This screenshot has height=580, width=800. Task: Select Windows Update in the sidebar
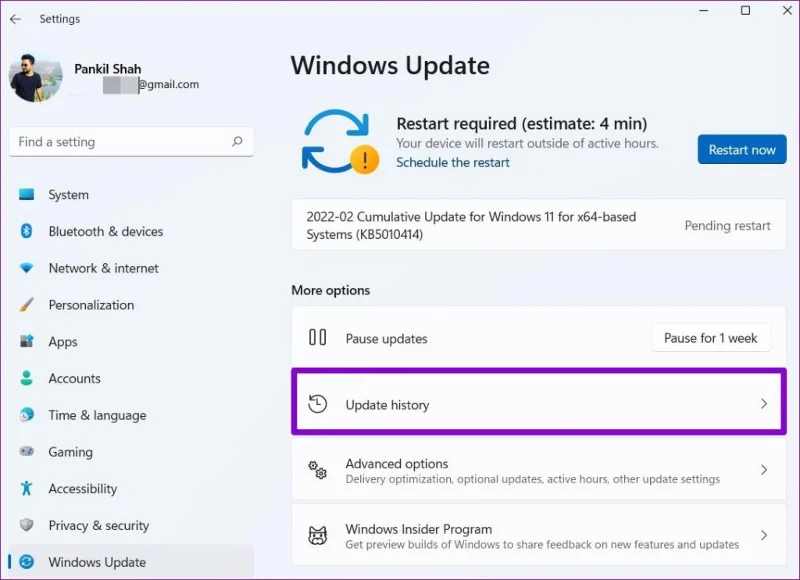click(x=131, y=562)
